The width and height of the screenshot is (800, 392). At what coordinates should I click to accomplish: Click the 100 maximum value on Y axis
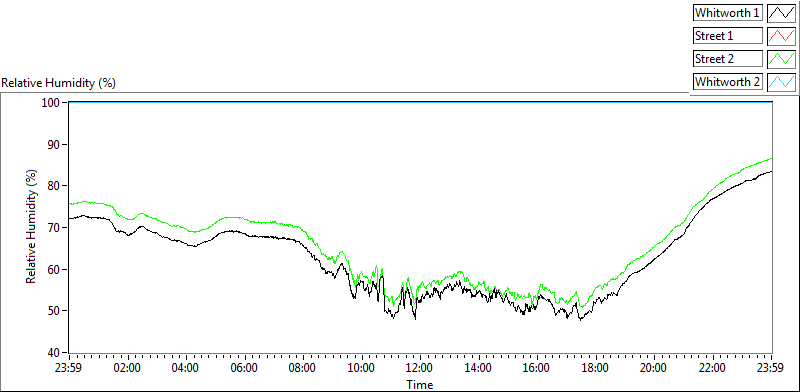(53, 103)
